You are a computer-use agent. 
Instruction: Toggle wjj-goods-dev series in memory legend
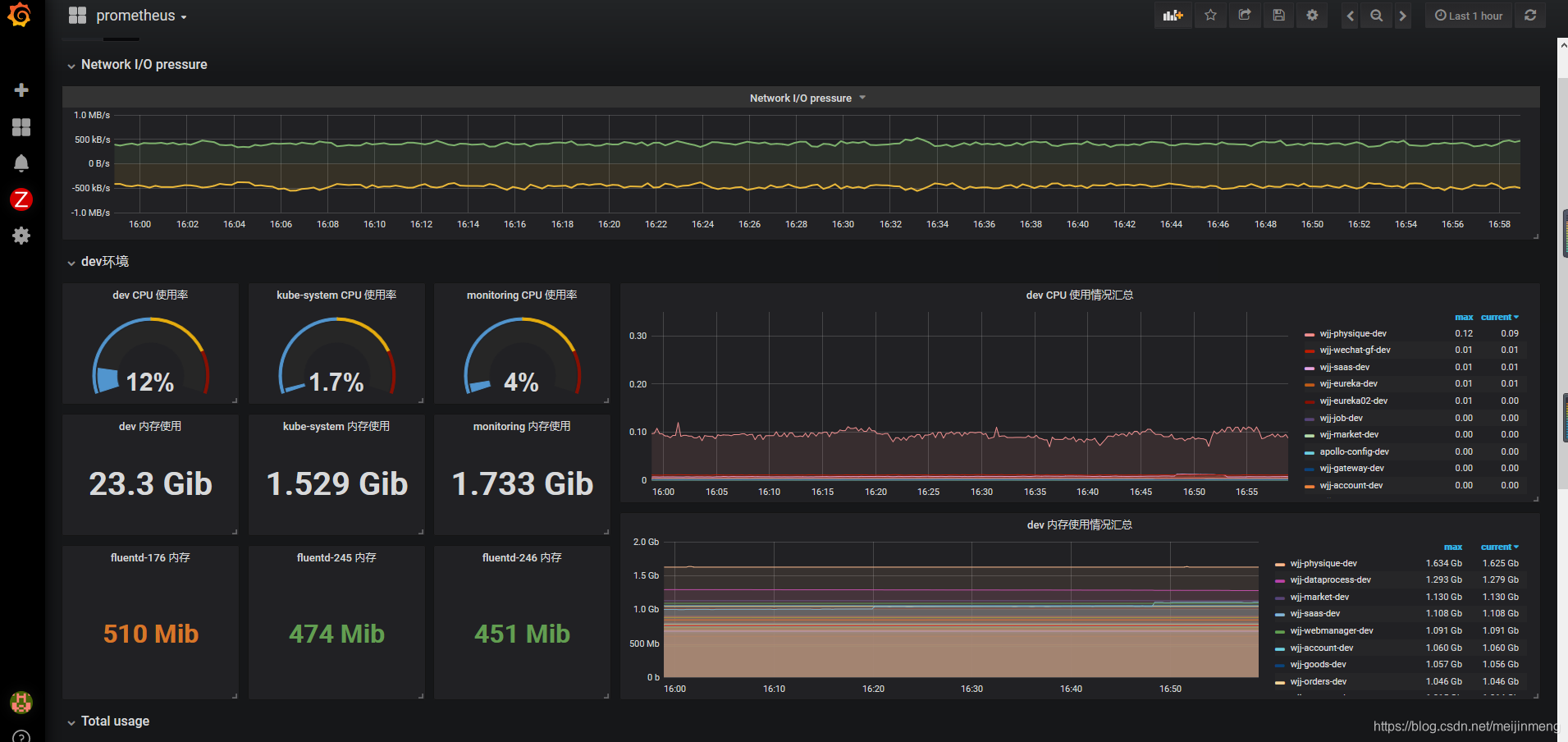pyautogui.click(x=1318, y=664)
